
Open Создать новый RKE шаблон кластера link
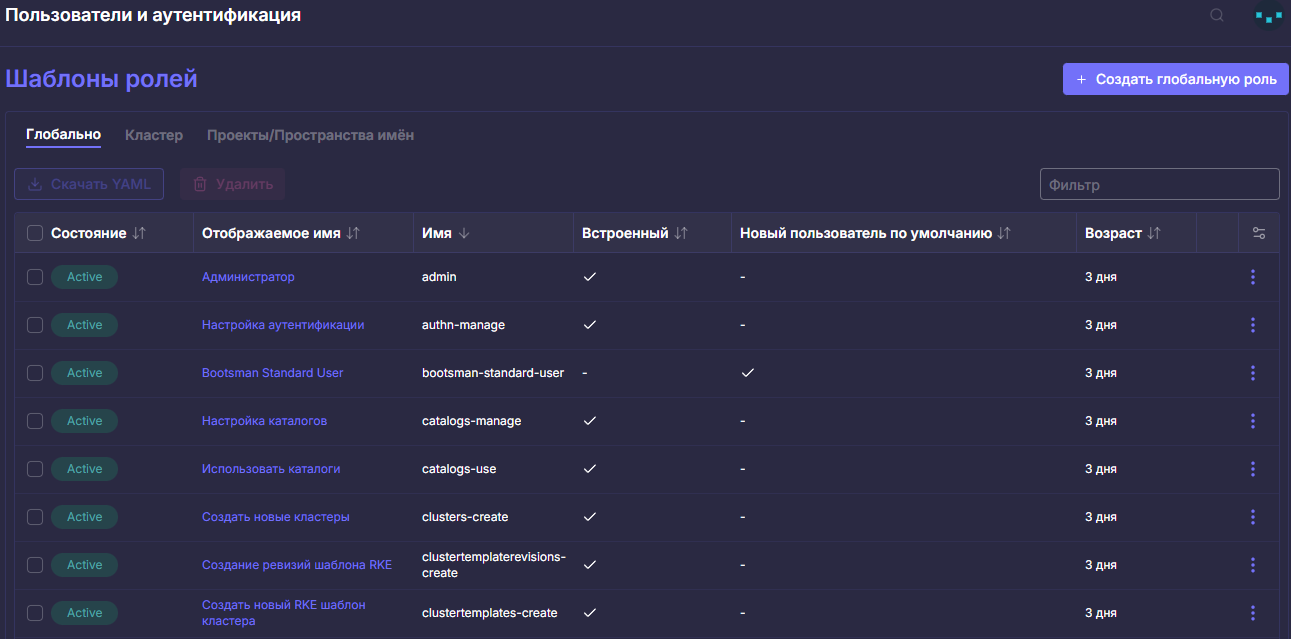(284, 613)
